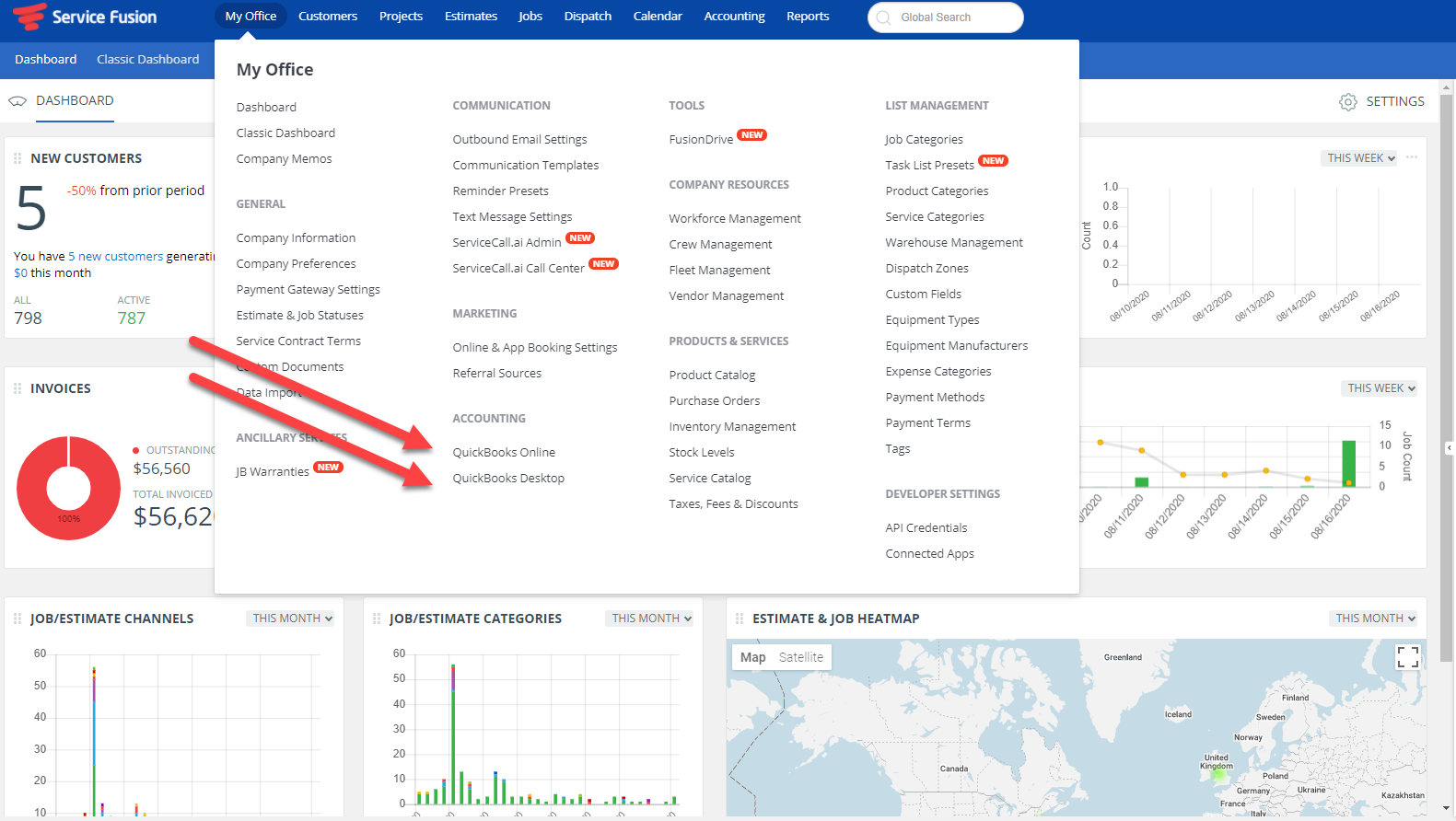Switch the heatmap to Map view
Image resolution: width=1456 pixels, height=821 pixels.
coord(752,657)
